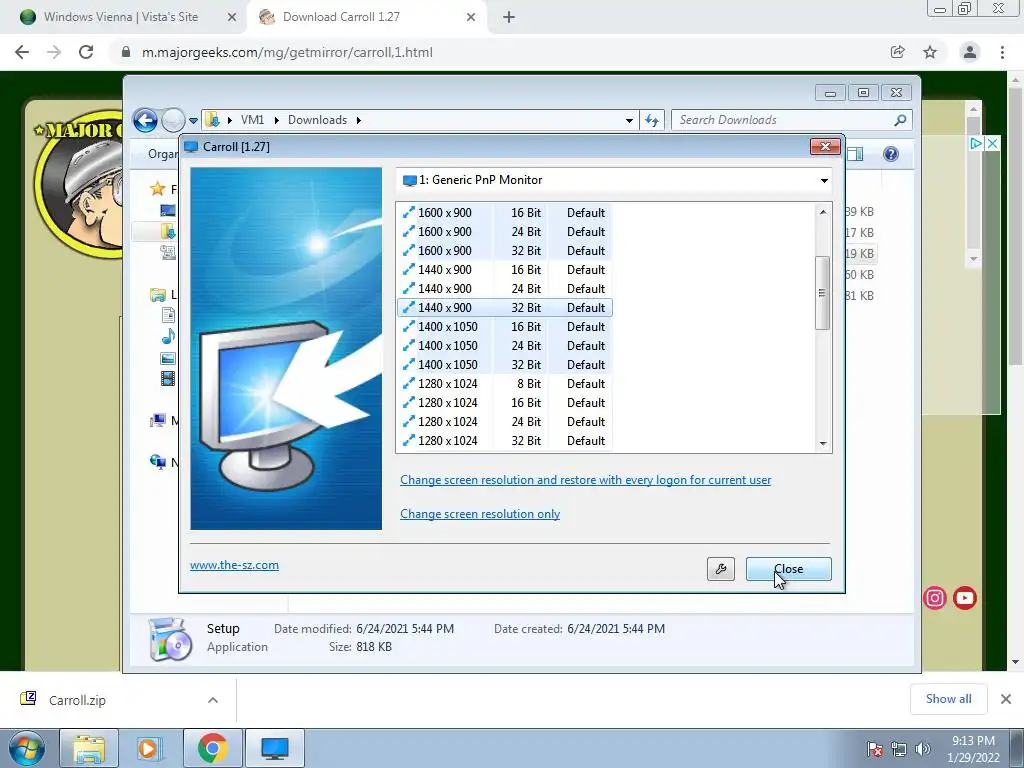Click volume icon in system tray
This screenshot has width=1024, height=768.
click(x=922, y=749)
